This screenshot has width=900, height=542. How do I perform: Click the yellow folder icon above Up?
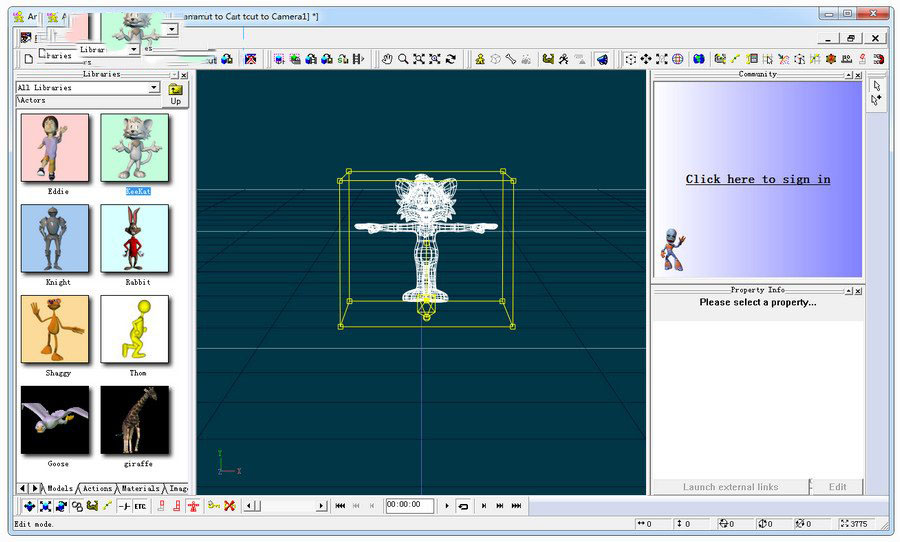tap(176, 89)
